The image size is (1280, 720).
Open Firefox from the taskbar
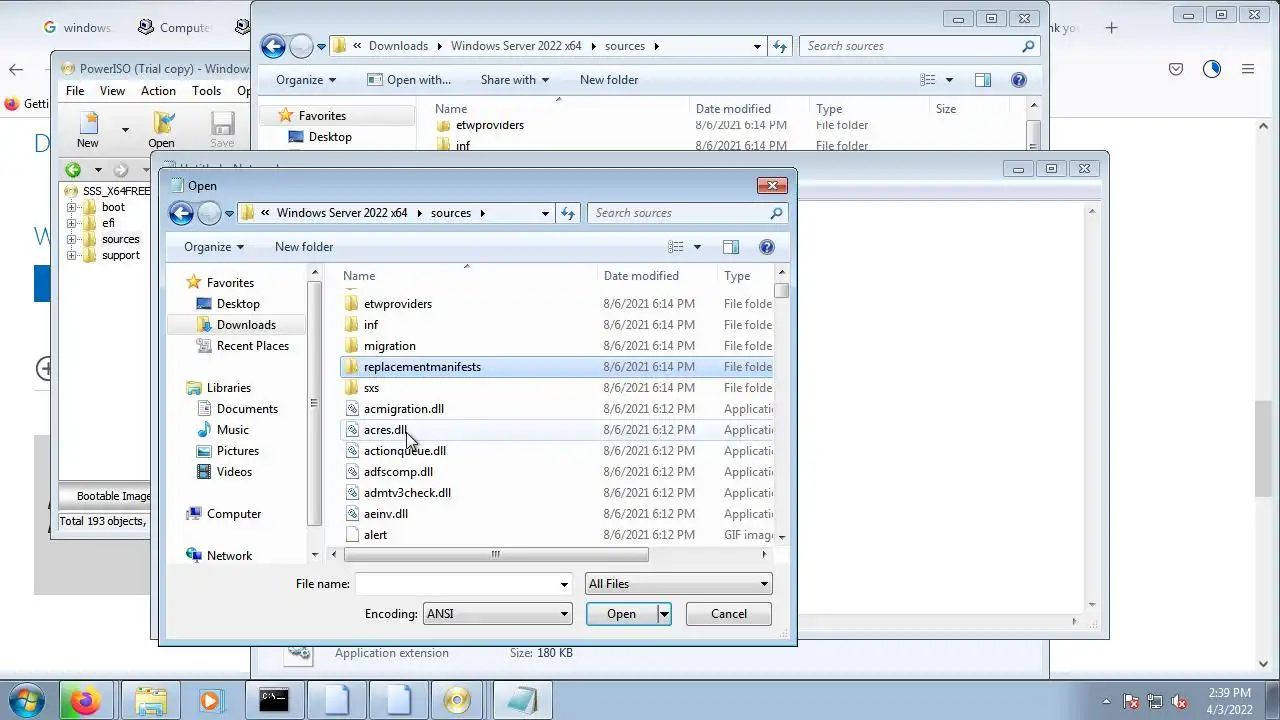click(85, 701)
